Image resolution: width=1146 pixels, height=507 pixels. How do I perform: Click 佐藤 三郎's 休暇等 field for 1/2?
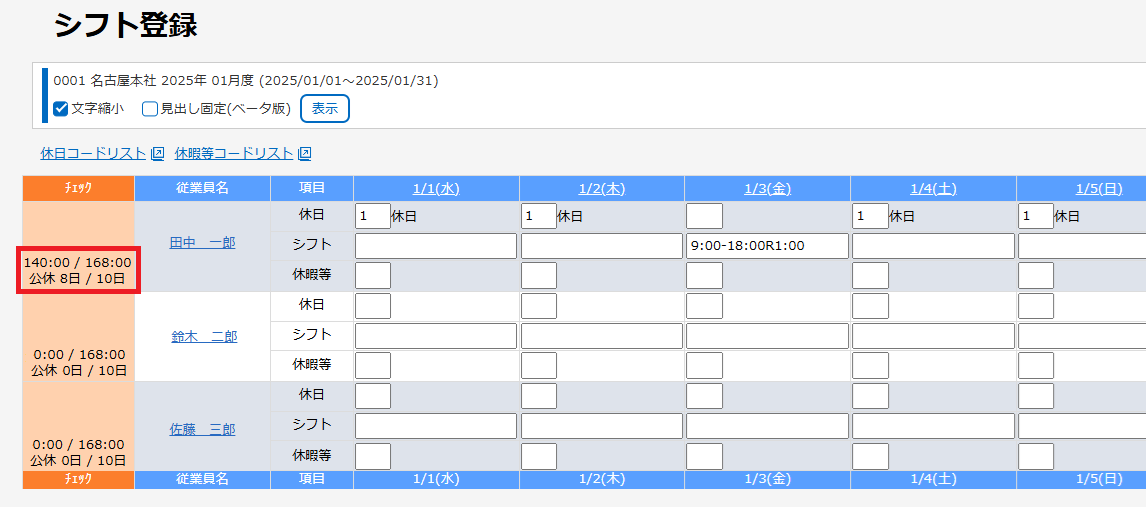[x=539, y=456]
